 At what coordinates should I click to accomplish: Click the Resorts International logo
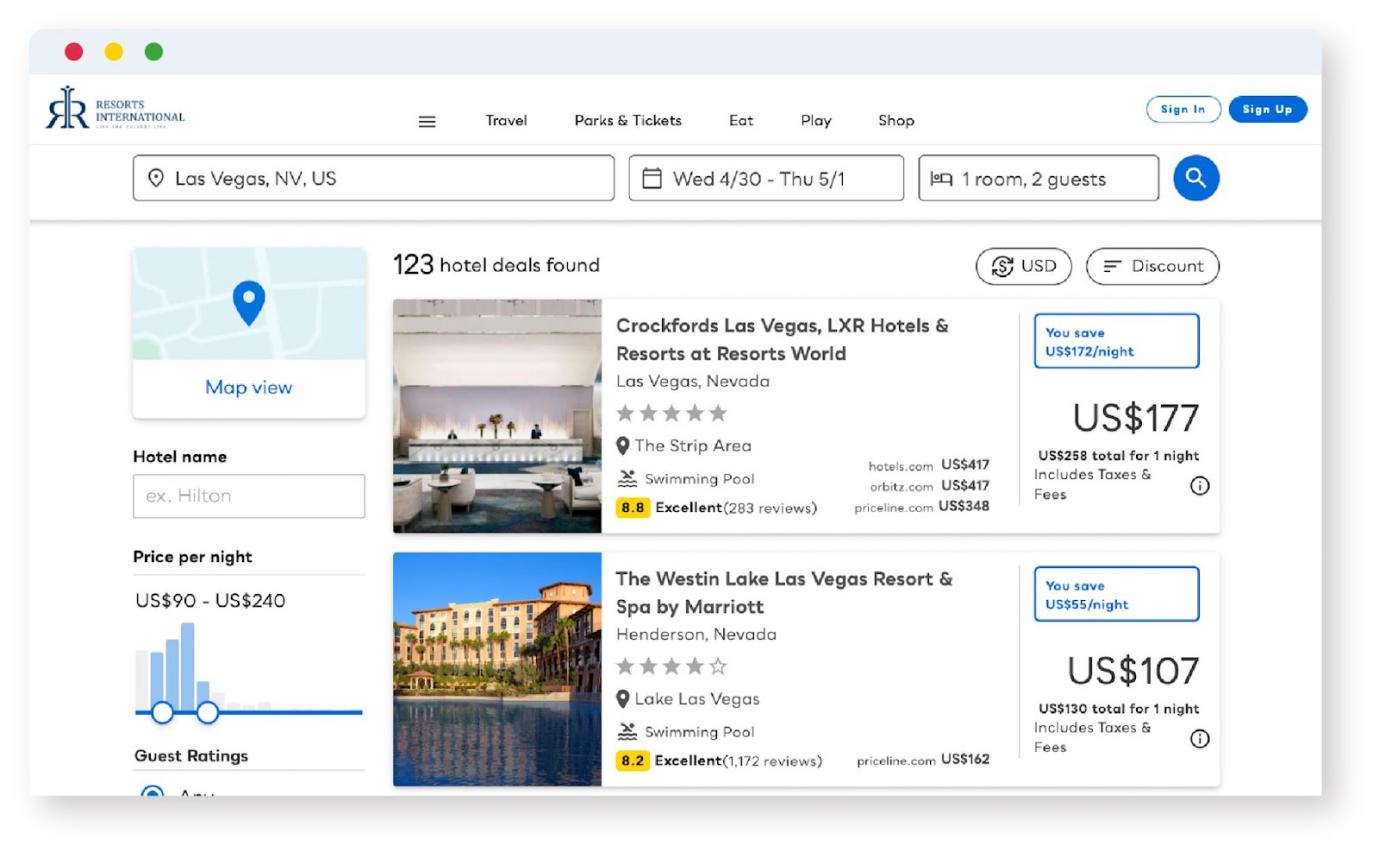pyautogui.click(x=115, y=108)
